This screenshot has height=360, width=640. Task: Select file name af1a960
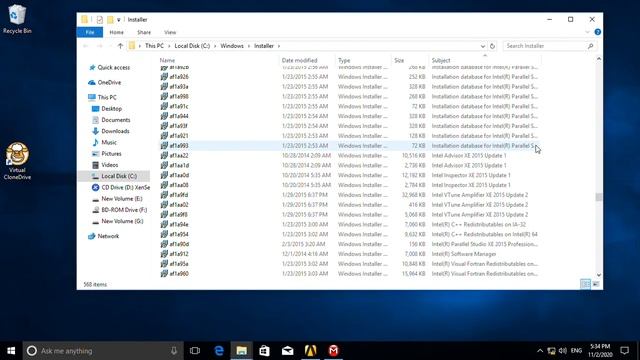[179, 274]
